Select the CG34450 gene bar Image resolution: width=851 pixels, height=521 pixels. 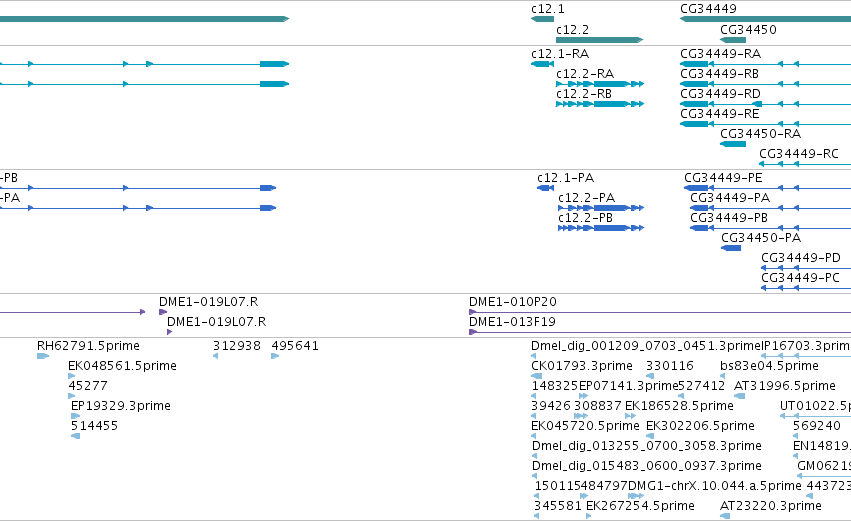point(733,40)
